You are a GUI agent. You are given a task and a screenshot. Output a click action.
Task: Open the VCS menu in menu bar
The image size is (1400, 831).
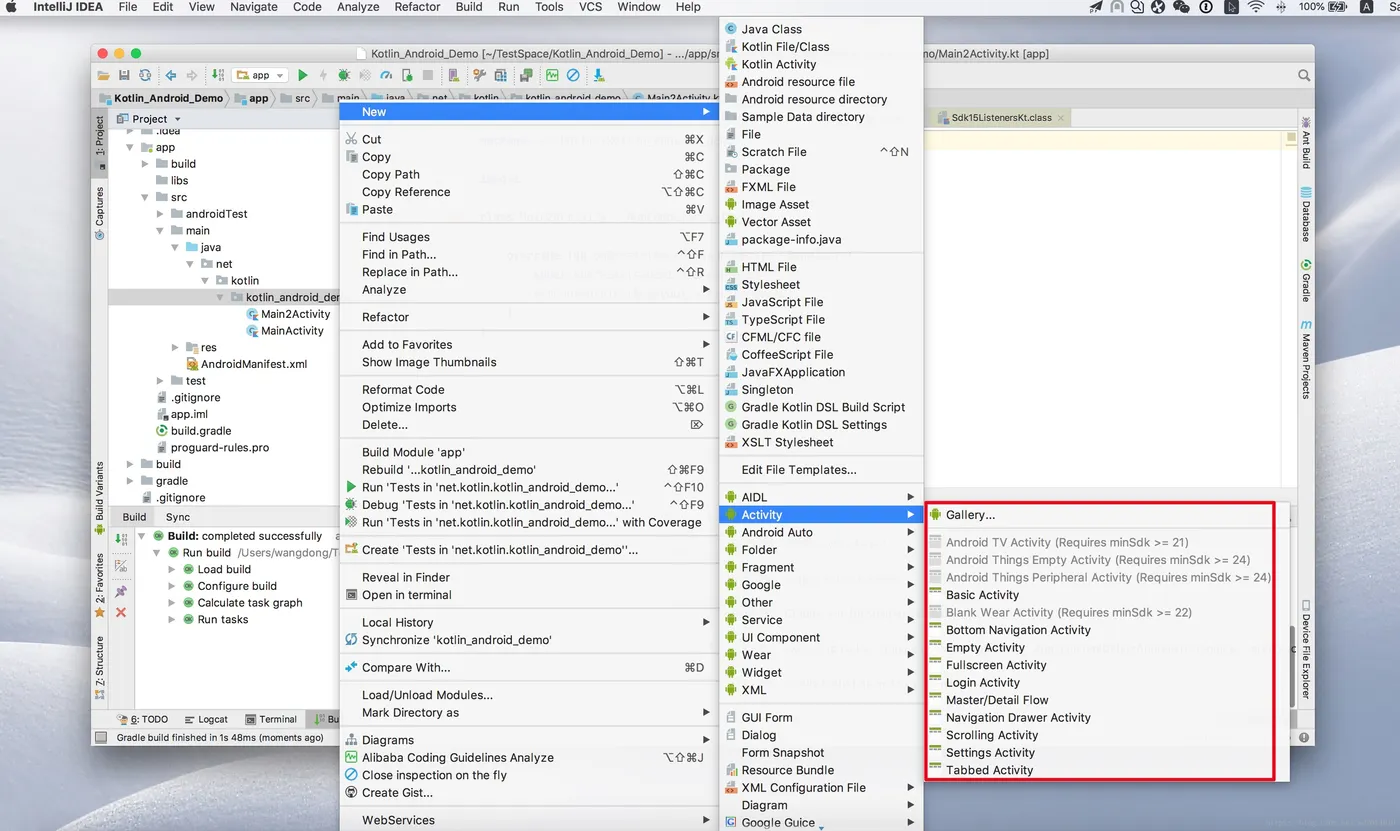(x=590, y=7)
